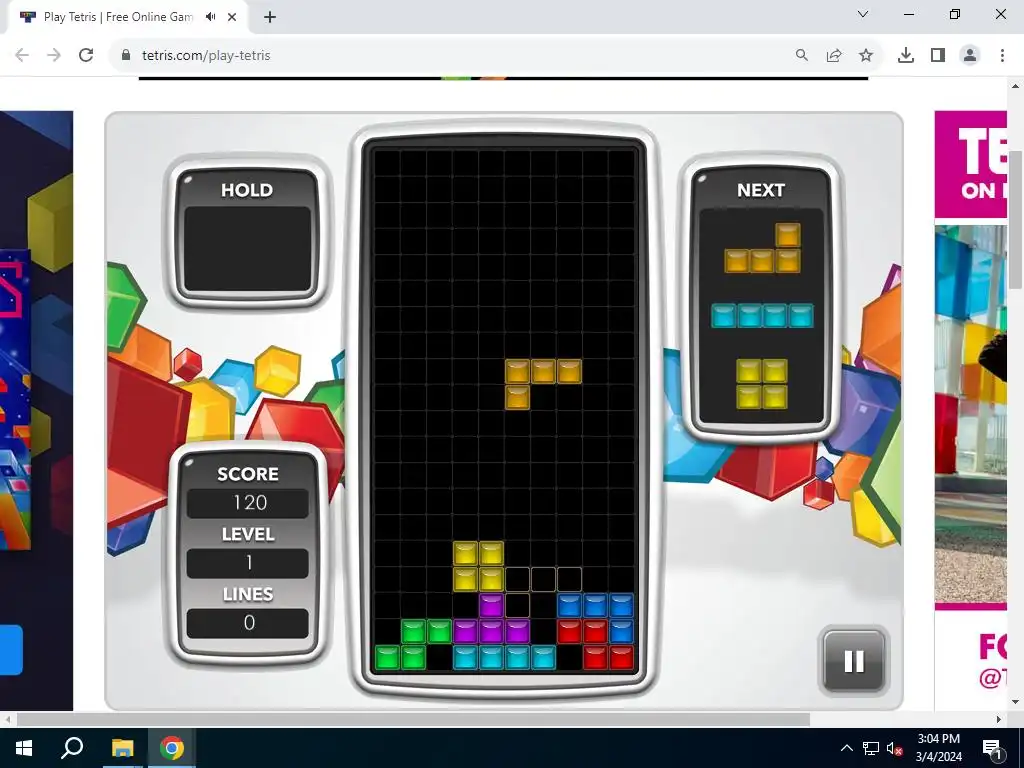View site information lock icon

click(126, 56)
